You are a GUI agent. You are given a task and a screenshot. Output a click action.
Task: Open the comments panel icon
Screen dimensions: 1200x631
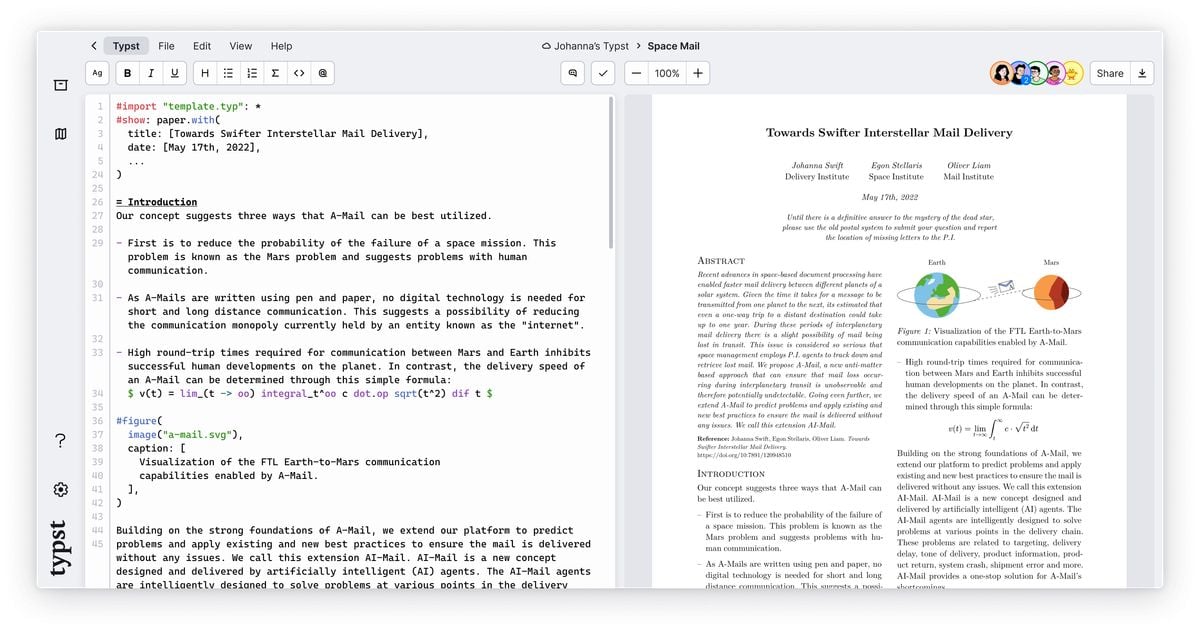(573, 73)
